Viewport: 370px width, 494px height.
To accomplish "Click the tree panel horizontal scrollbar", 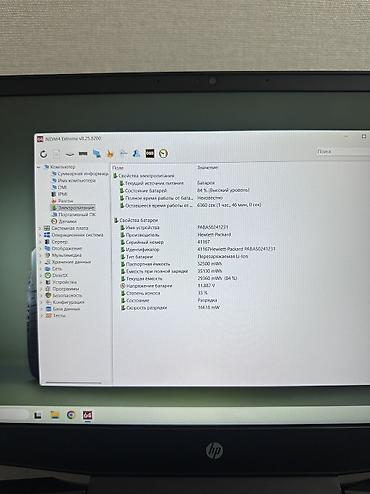I will (73, 383).
